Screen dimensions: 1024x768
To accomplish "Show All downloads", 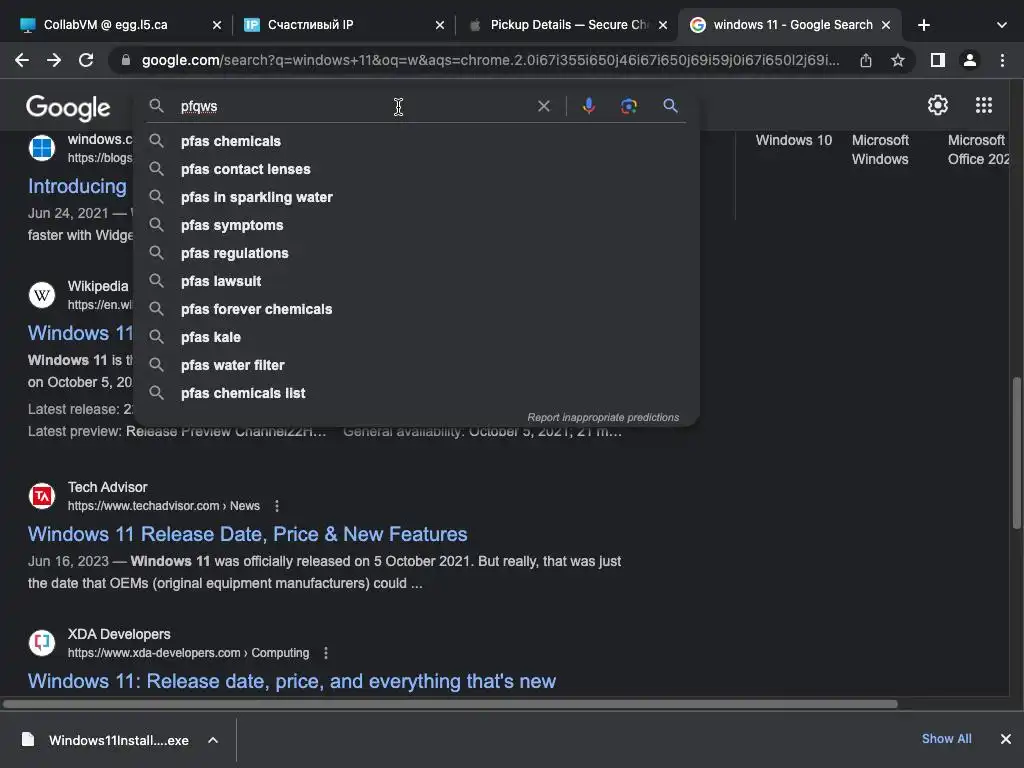I will pos(946,739).
